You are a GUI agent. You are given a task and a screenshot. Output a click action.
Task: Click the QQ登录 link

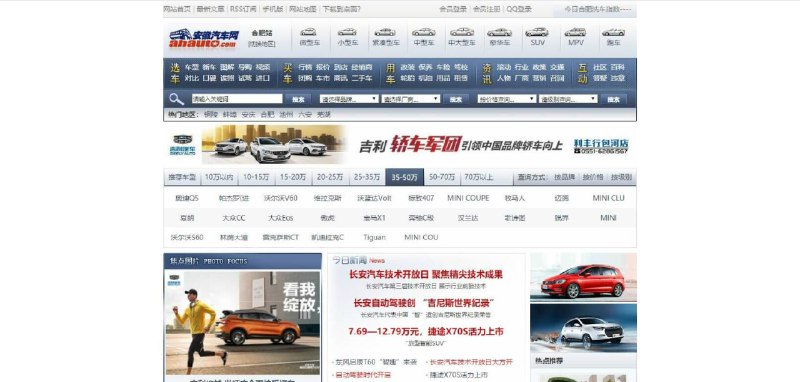pos(519,9)
